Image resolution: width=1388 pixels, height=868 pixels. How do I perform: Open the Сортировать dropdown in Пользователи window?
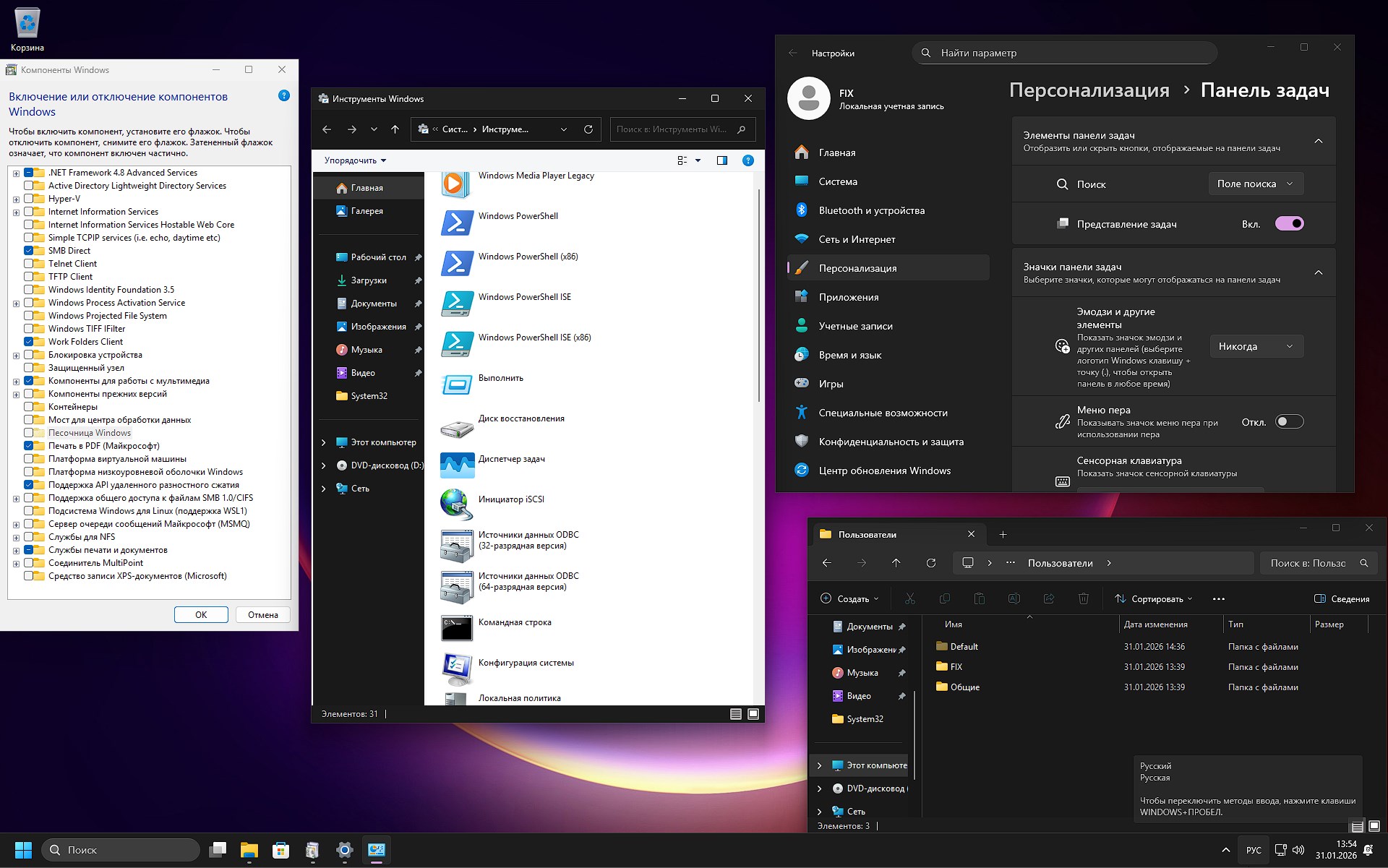(1152, 598)
